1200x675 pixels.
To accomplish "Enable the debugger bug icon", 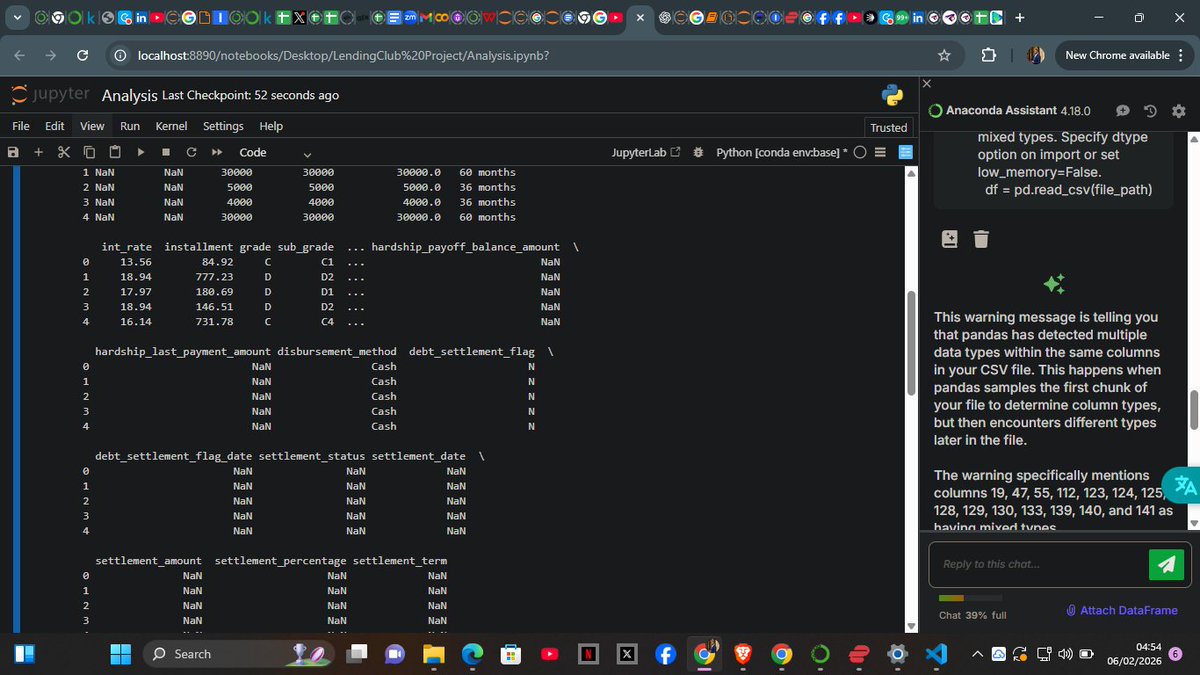I will click(699, 152).
